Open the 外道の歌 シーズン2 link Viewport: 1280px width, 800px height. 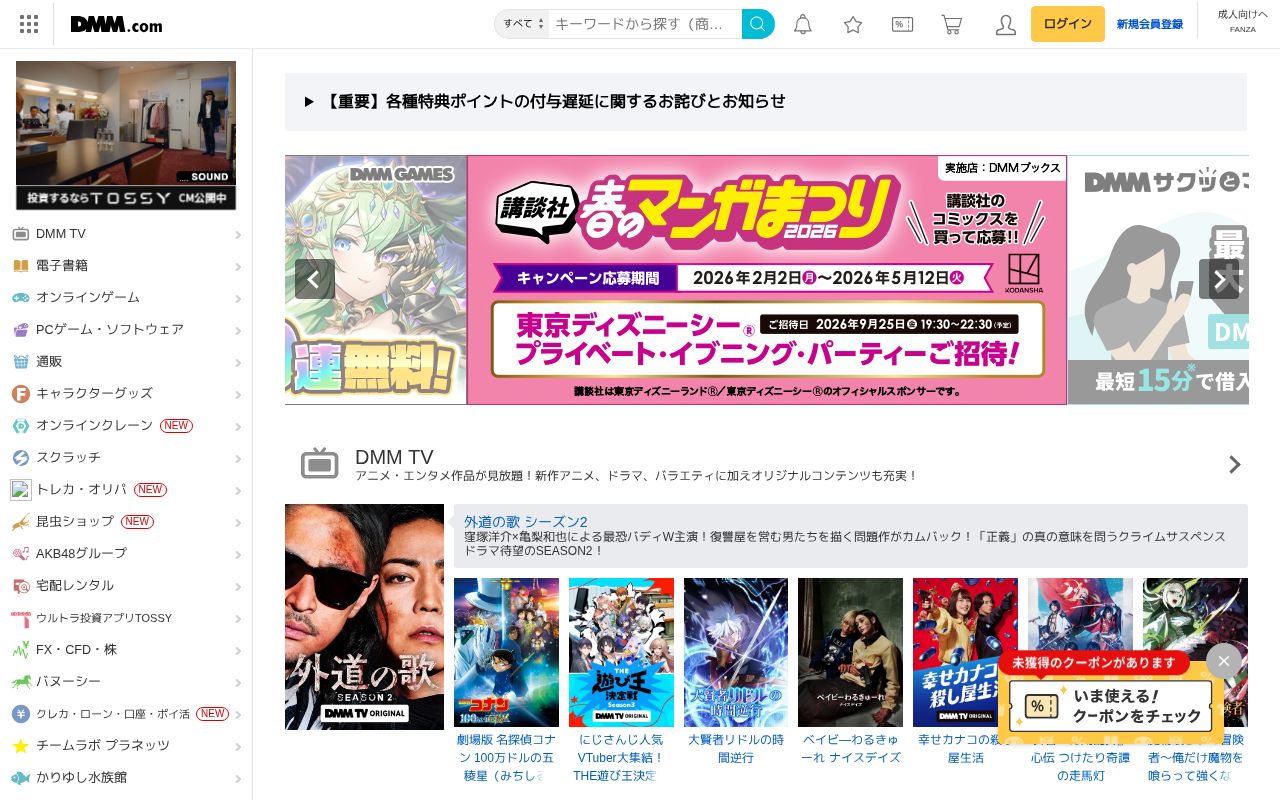[523, 521]
